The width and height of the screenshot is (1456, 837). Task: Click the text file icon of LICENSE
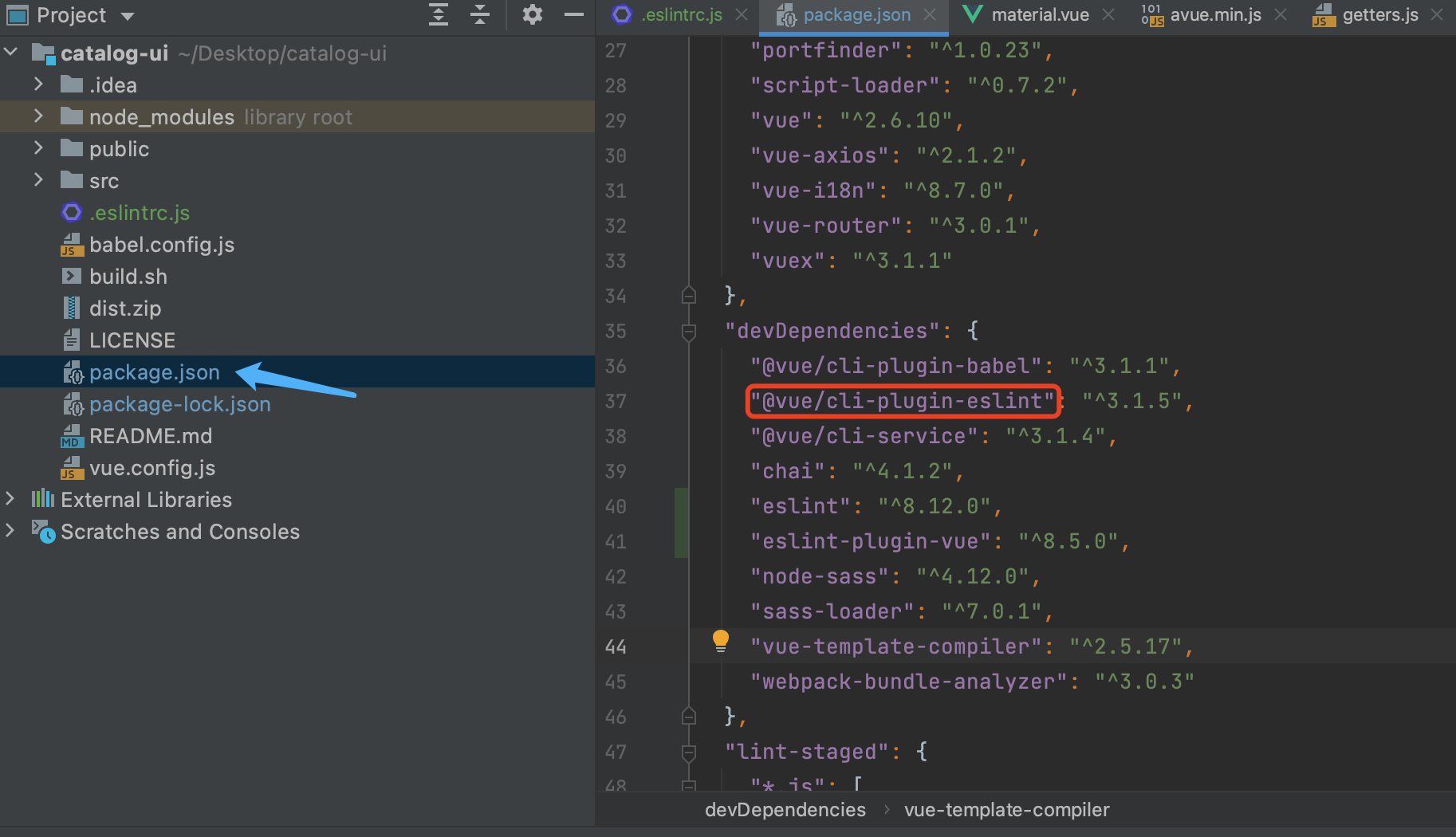pos(72,340)
